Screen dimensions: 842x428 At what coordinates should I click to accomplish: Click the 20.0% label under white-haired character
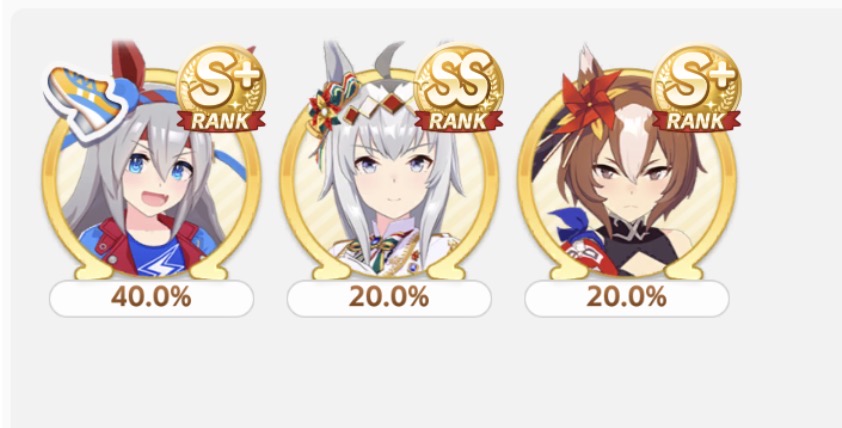tap(389, 298)
